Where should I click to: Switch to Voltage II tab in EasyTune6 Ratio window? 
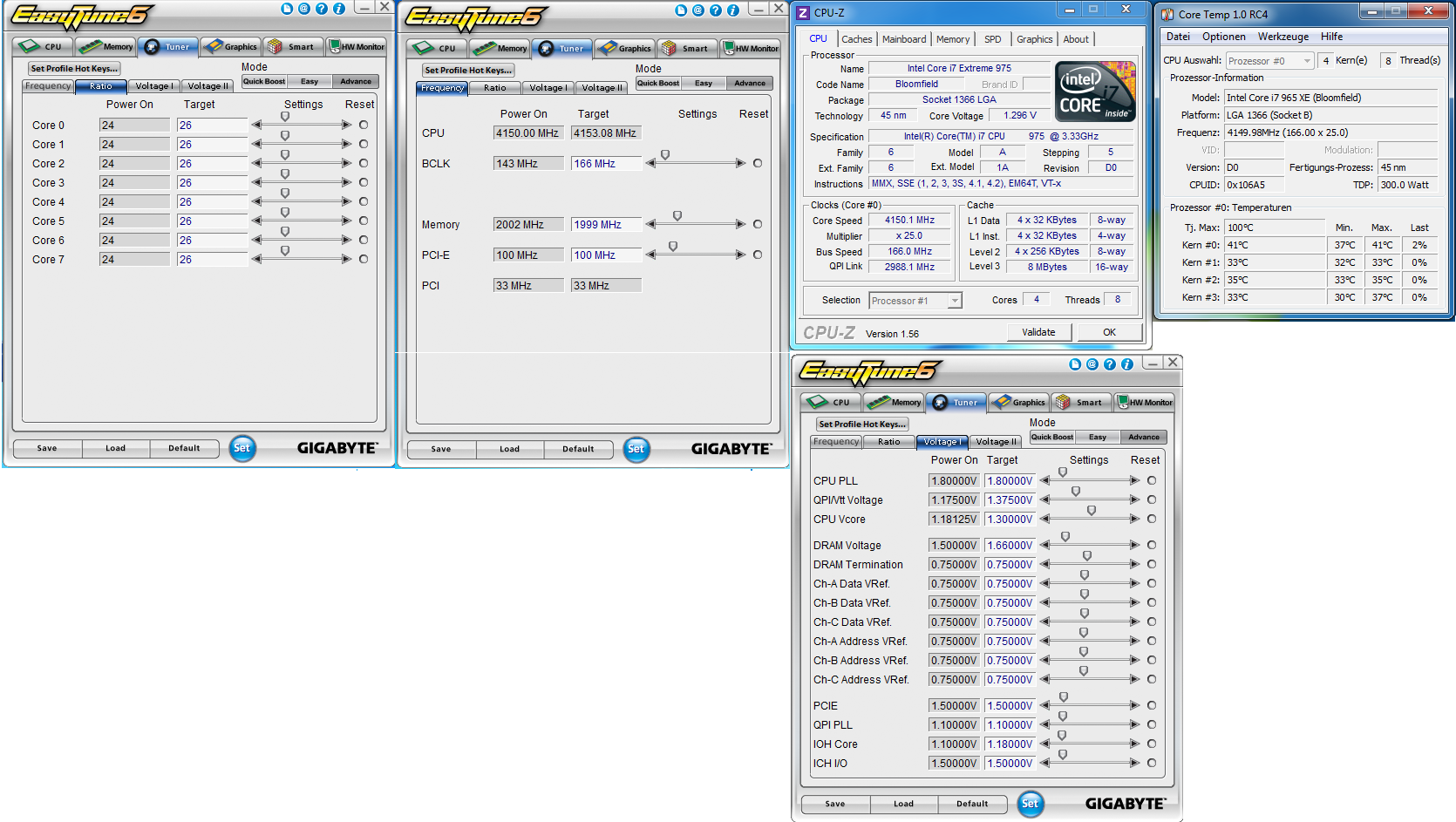[x=208, y=86]
